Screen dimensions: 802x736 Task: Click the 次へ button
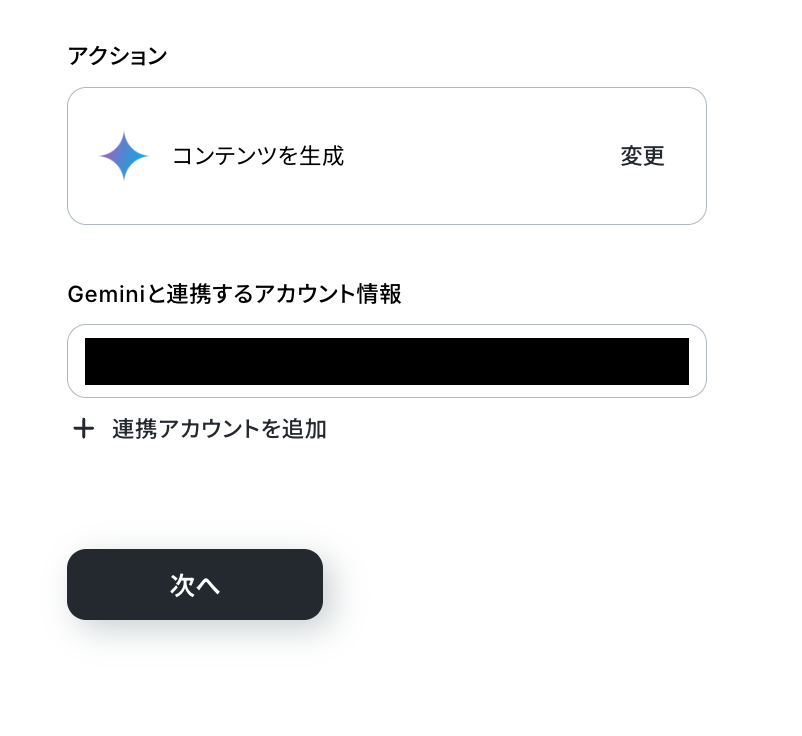[x=195, y=585]
